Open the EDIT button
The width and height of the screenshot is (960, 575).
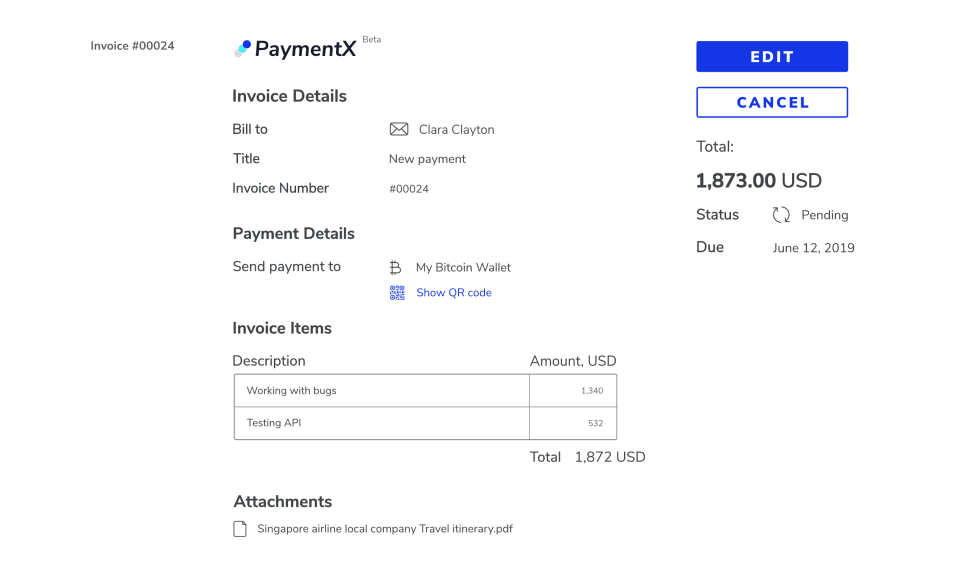(772, 56)
